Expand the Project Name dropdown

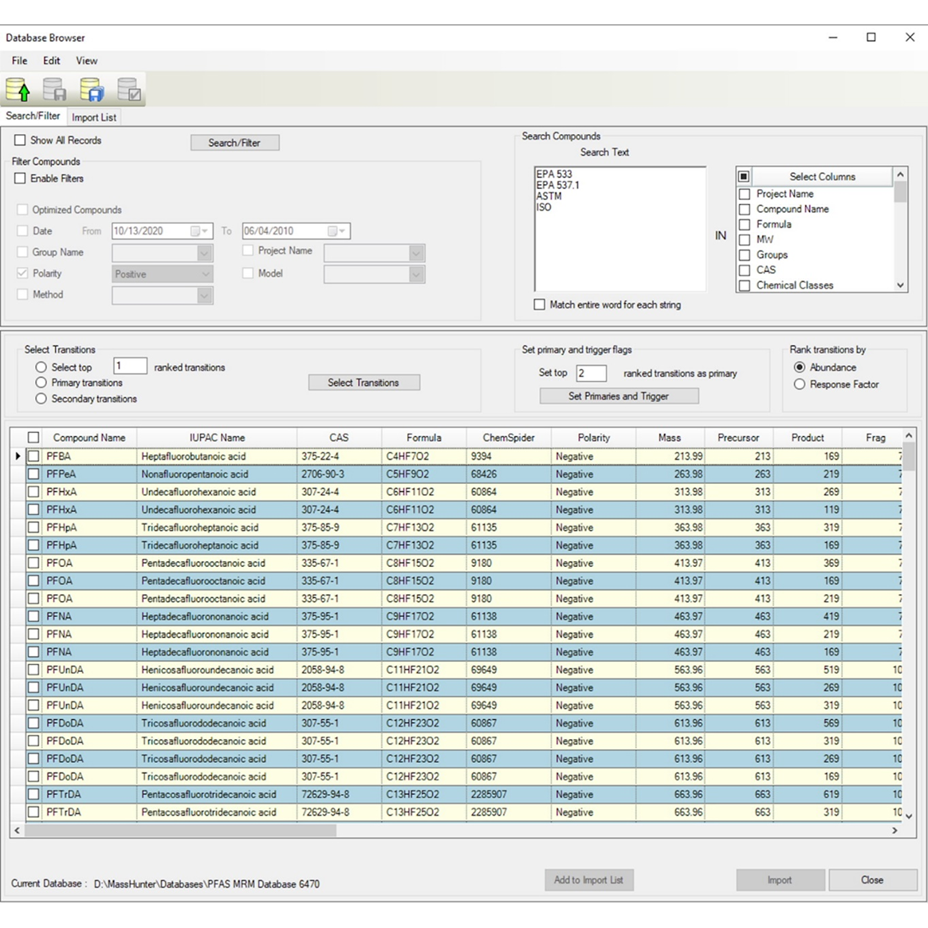417,253
